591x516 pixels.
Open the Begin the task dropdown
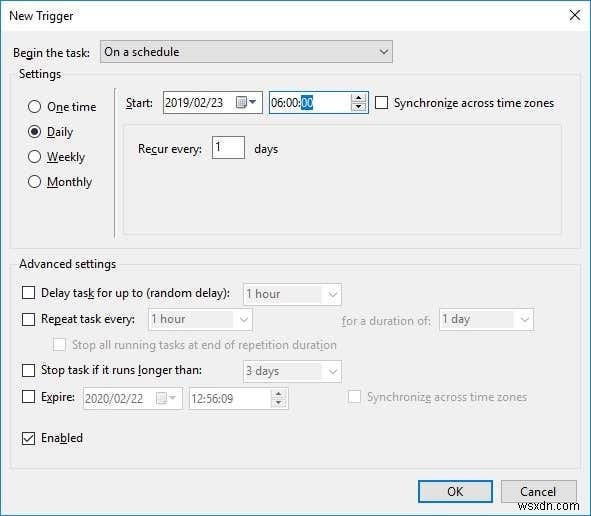point(246,52)
